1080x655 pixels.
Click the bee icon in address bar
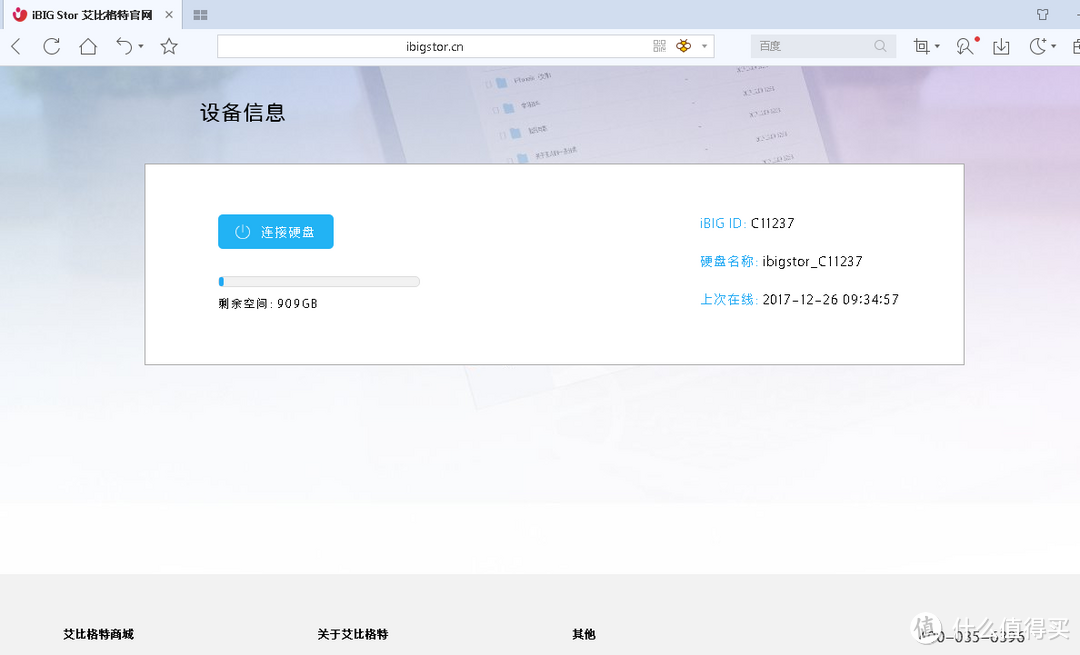(x=683, y=46)
